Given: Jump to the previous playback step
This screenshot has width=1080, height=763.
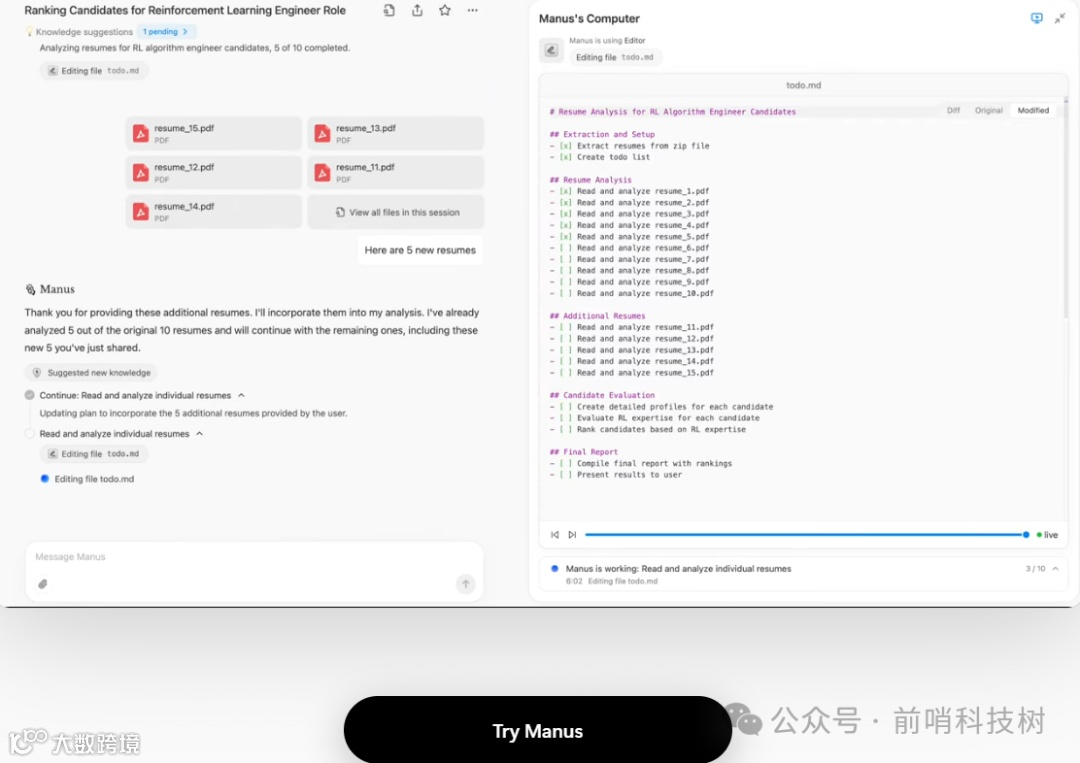Looking at the screenshot, I should point(555,534).
